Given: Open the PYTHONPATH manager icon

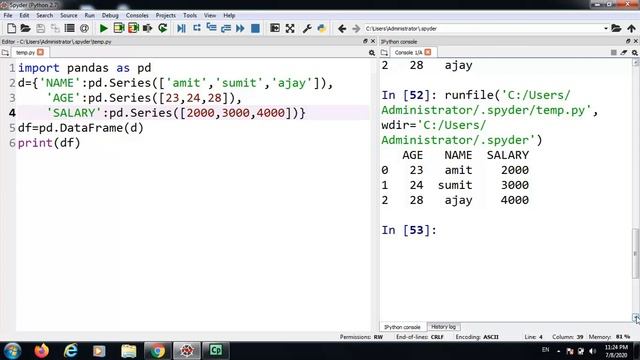Looking at the screenshot, I should (x=322, y=28).
